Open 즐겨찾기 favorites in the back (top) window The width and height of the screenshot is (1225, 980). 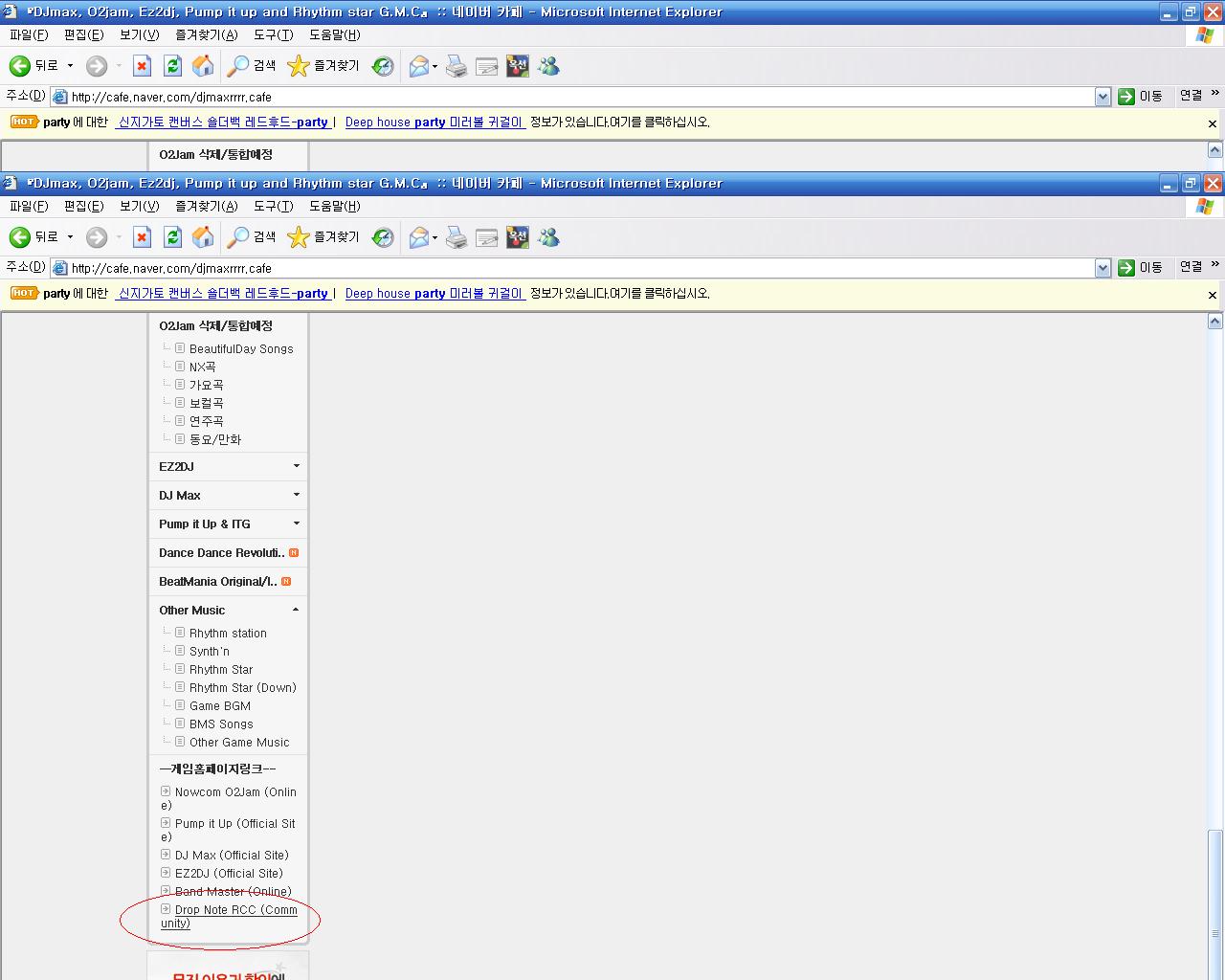pos(323,66)
